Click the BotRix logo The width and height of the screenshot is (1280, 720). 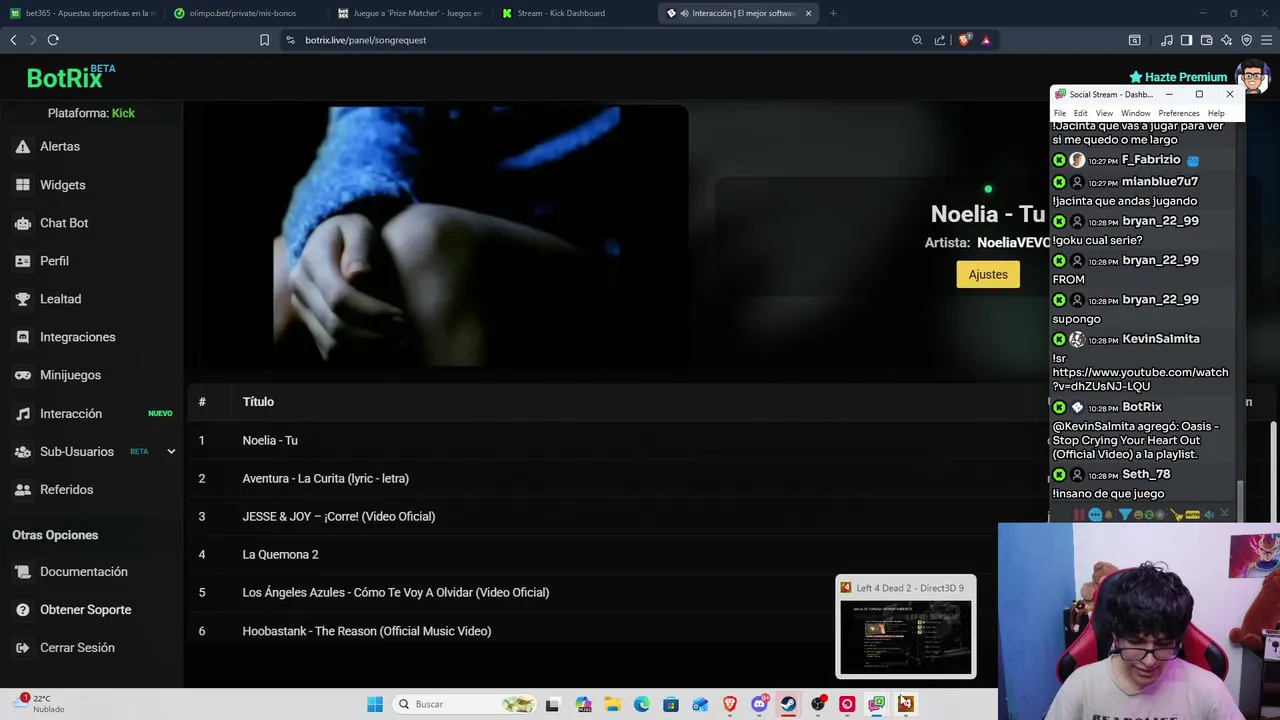tap(70, 77)
